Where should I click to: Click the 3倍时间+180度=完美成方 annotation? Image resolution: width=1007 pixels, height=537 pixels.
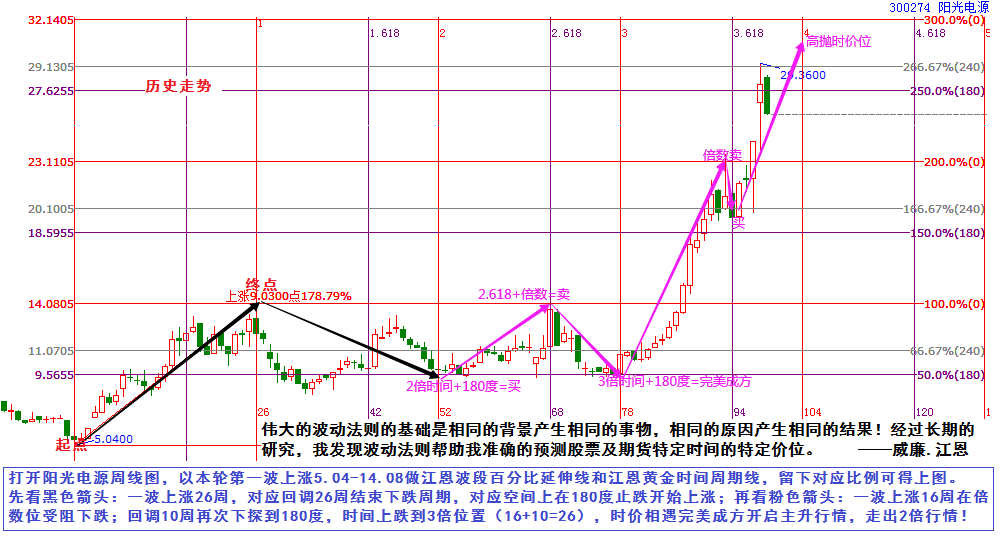675,381
